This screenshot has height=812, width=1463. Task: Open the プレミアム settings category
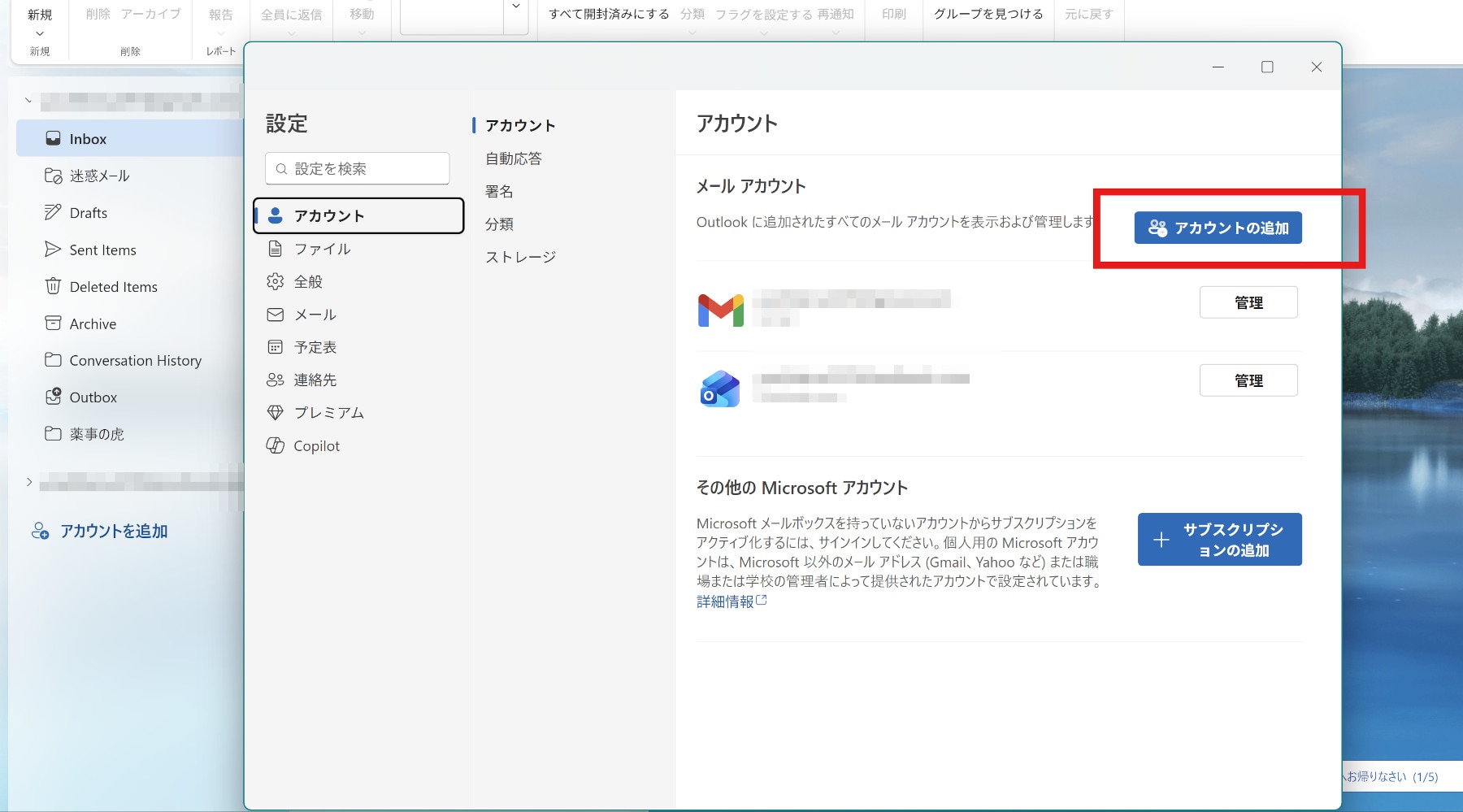tap(328, 413)
